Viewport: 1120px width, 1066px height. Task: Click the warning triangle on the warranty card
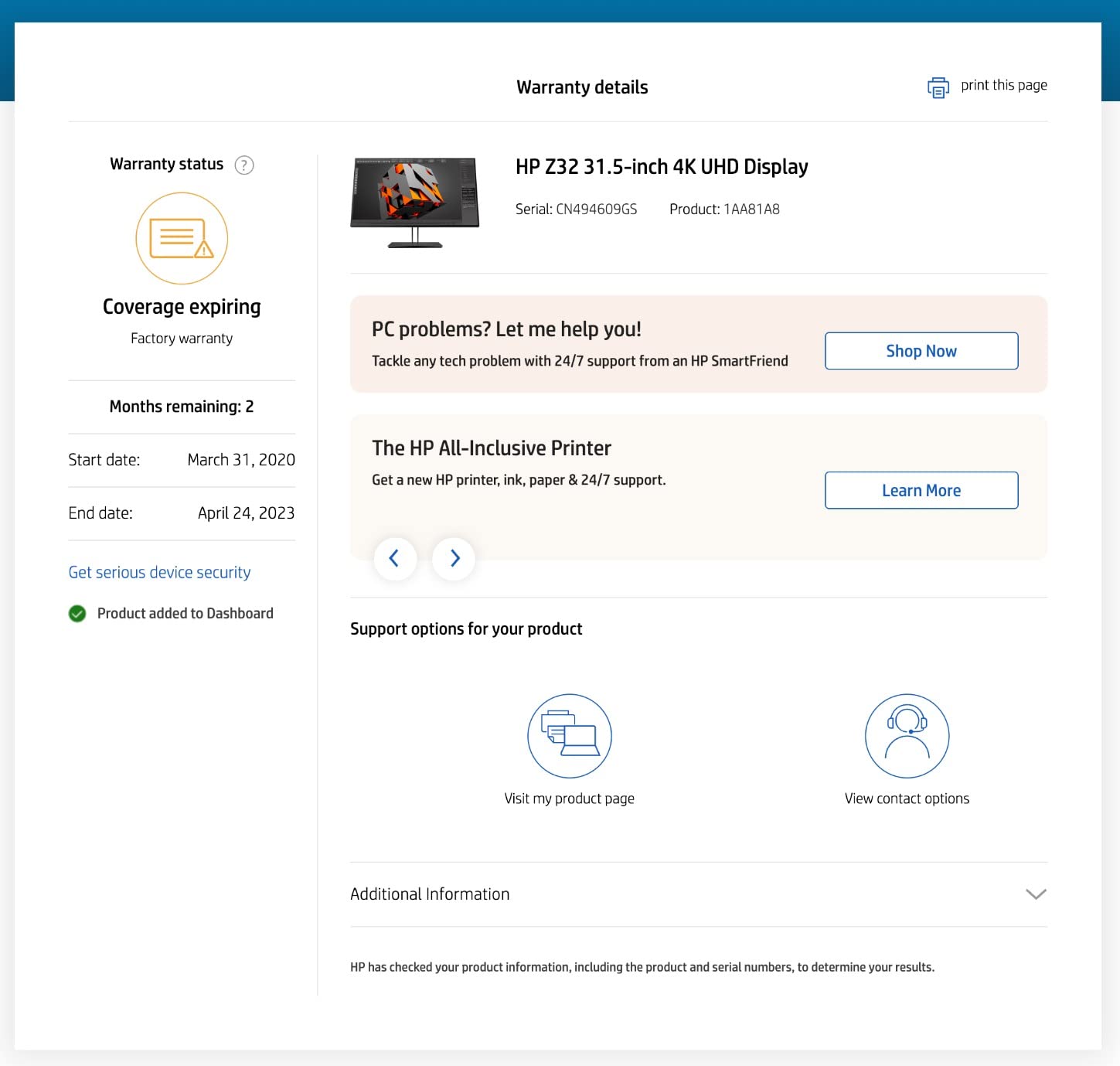point(203,251)
